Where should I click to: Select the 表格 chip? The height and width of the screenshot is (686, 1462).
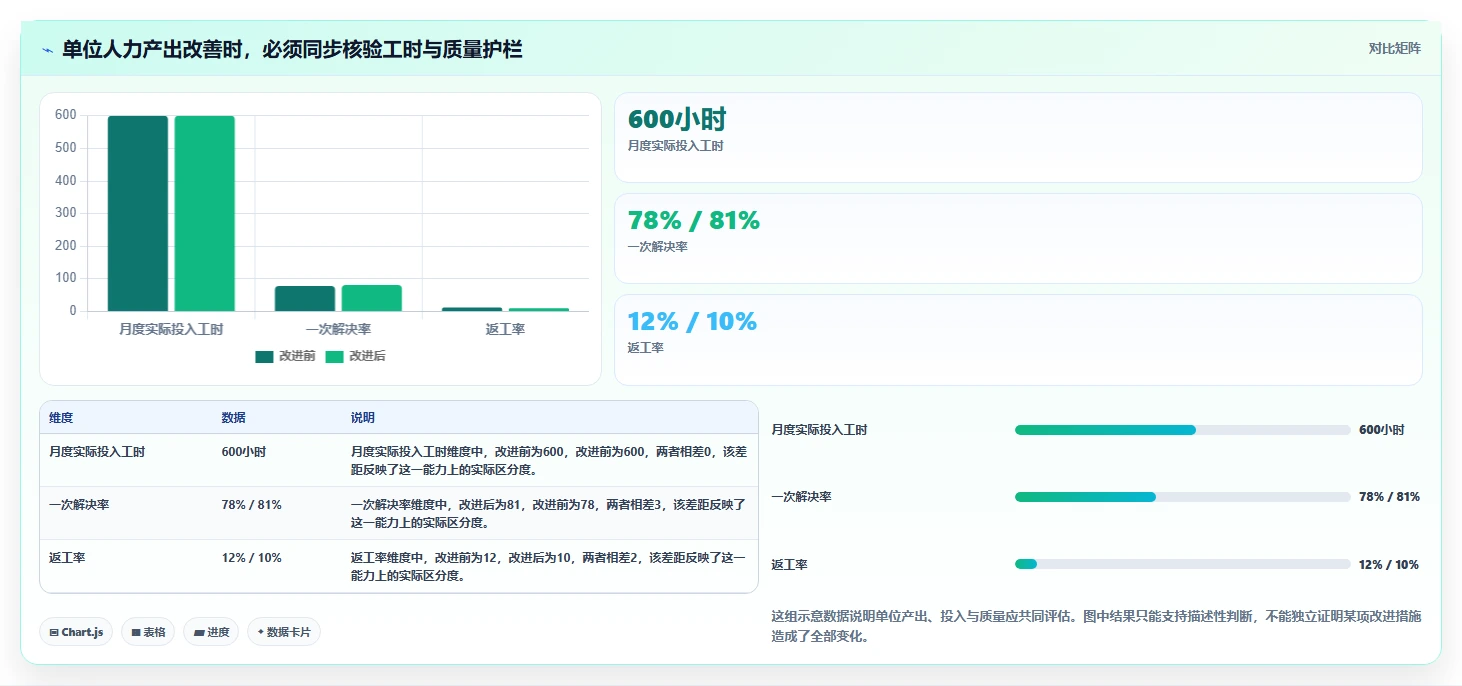tap(148, 632)
